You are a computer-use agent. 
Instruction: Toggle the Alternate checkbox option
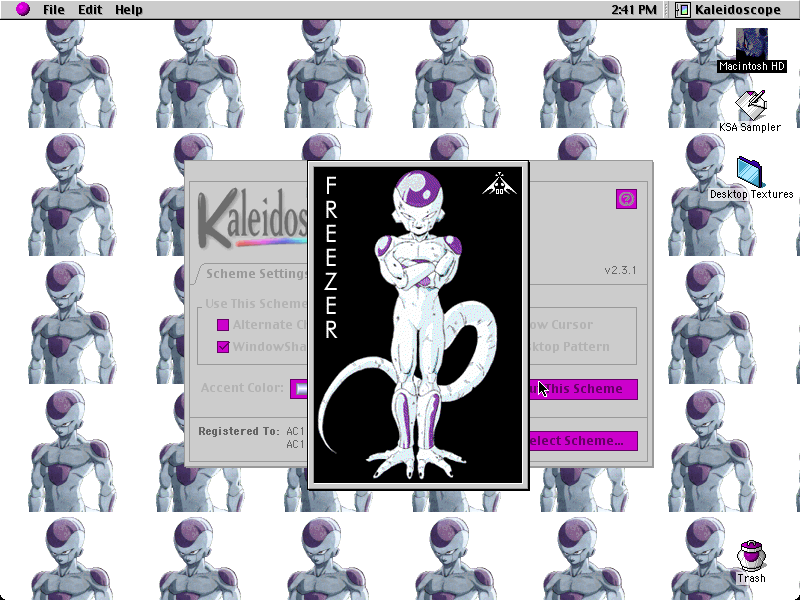pos(223,325)
